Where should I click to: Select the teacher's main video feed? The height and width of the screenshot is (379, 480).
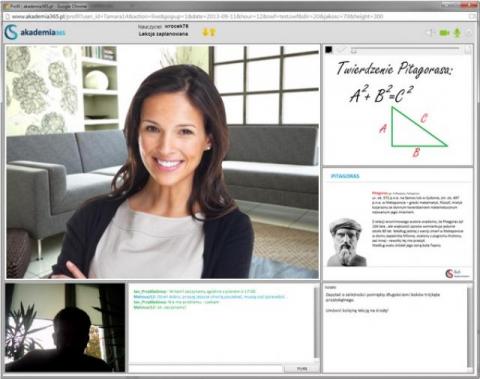162,162
